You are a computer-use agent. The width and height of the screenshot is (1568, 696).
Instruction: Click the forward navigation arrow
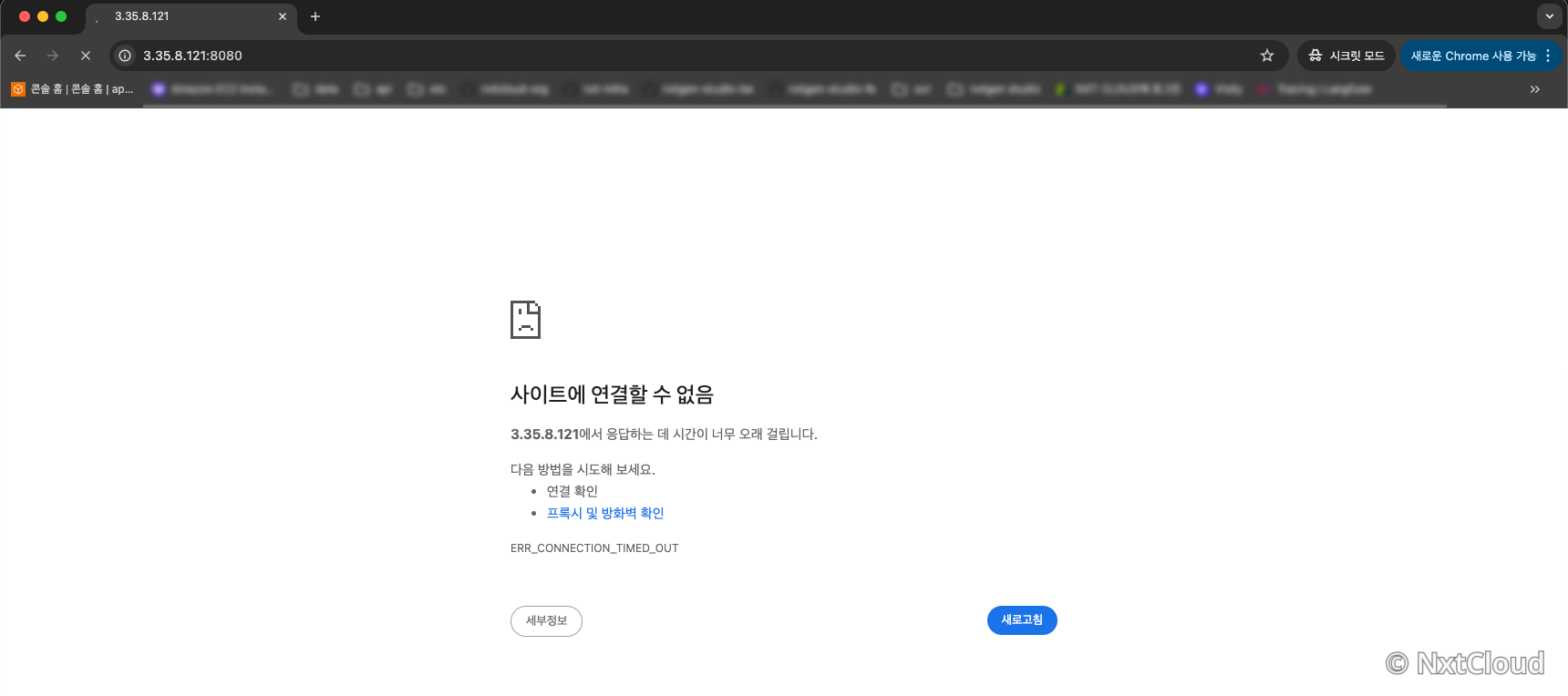[53, 56]
